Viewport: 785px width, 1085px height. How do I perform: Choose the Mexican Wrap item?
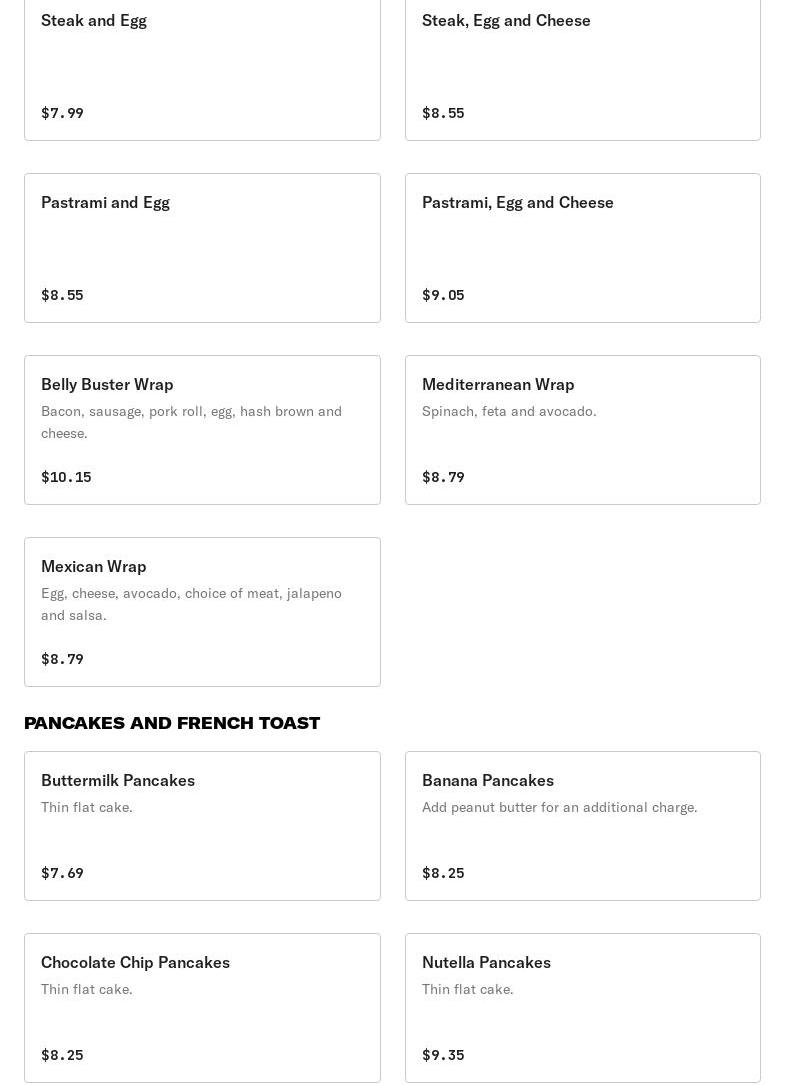202,612
